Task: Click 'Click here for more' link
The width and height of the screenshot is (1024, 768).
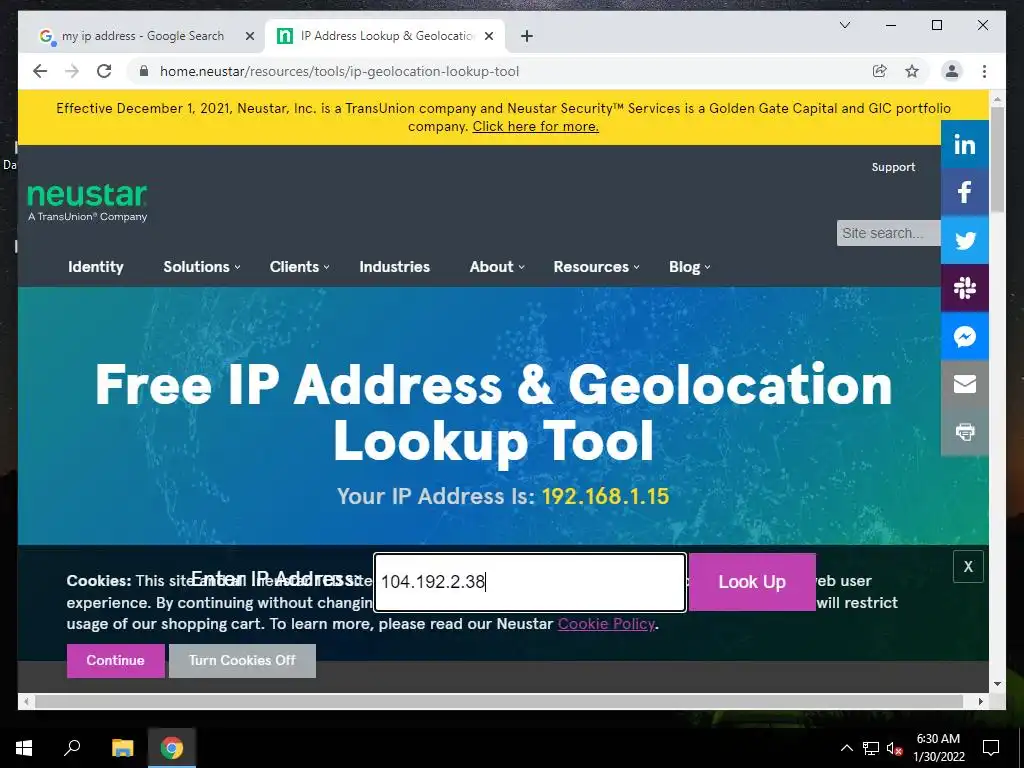Action: coord(536,127)
